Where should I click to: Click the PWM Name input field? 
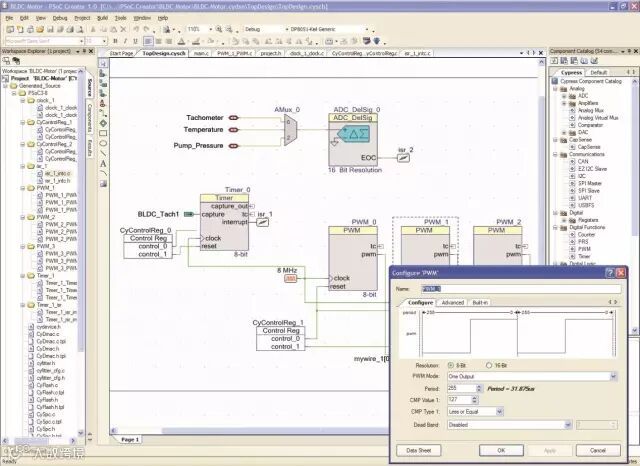click(521, 289)
